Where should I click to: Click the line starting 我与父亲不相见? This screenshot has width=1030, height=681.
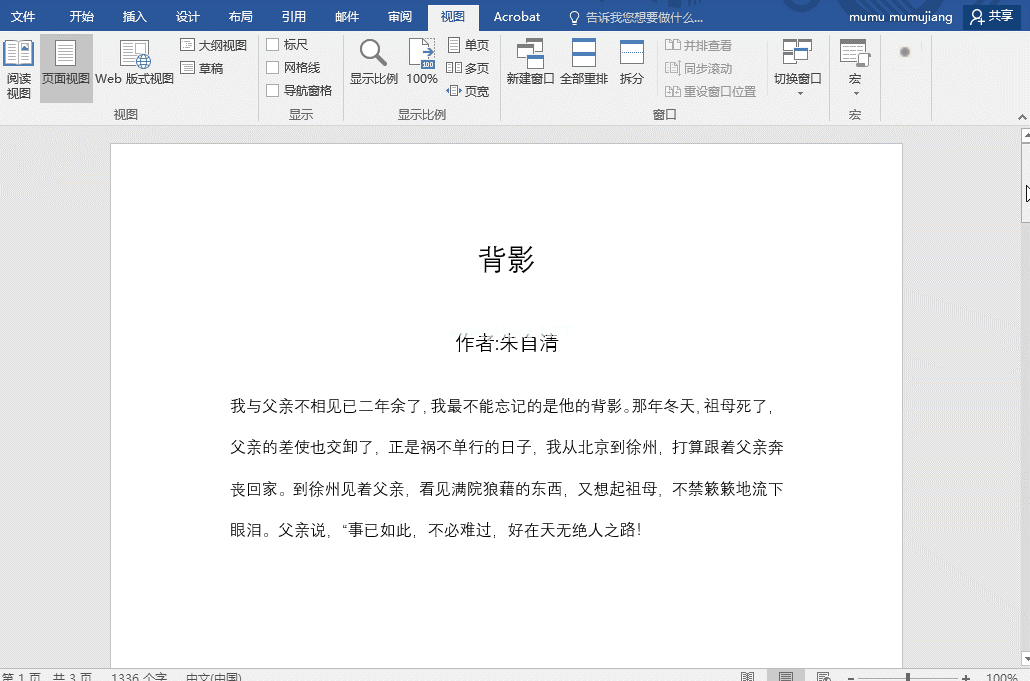[x=503, y=406]
